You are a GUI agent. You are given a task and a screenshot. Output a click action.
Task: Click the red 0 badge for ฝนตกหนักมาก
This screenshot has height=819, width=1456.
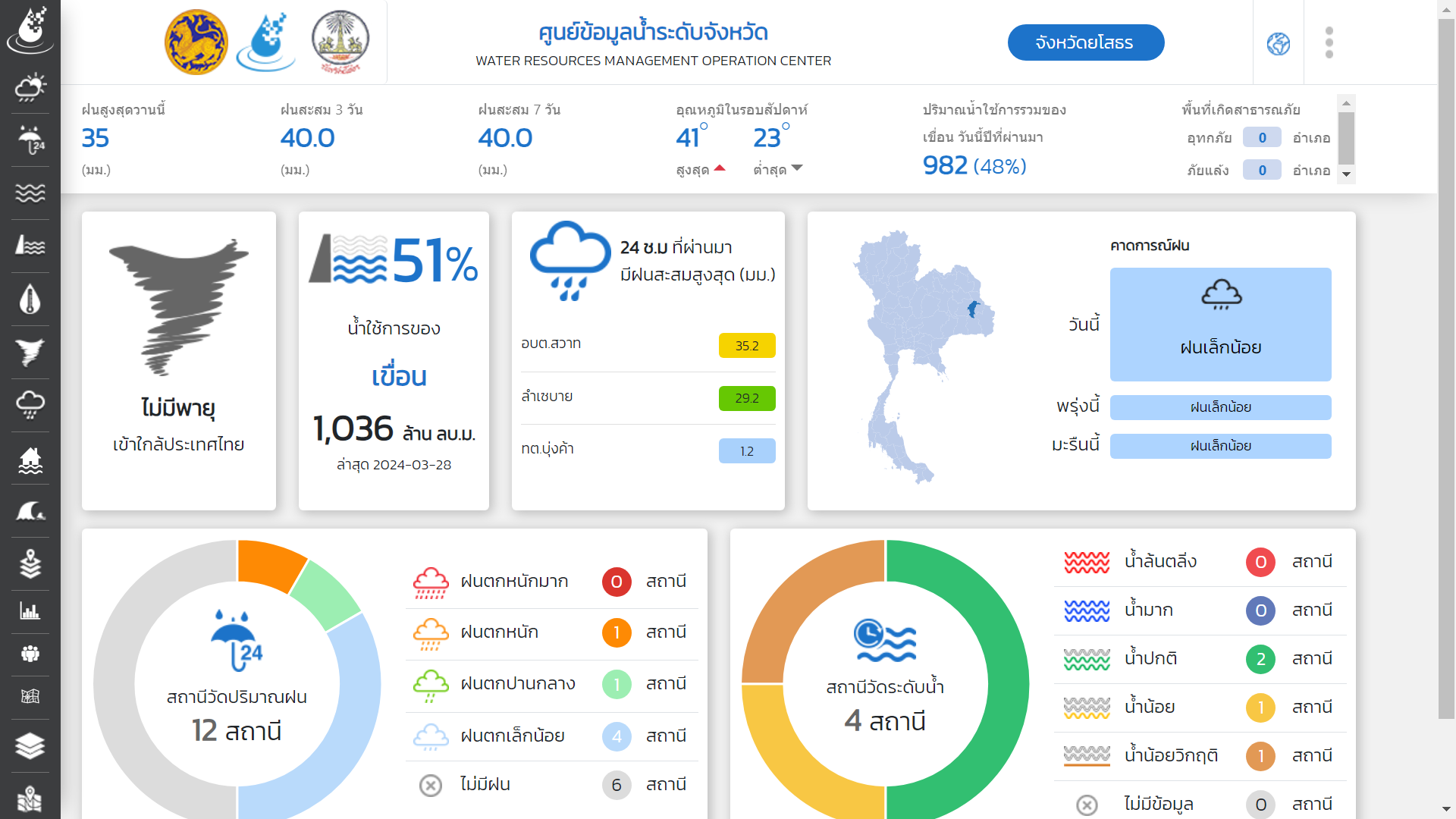click(x=617, y=582)
